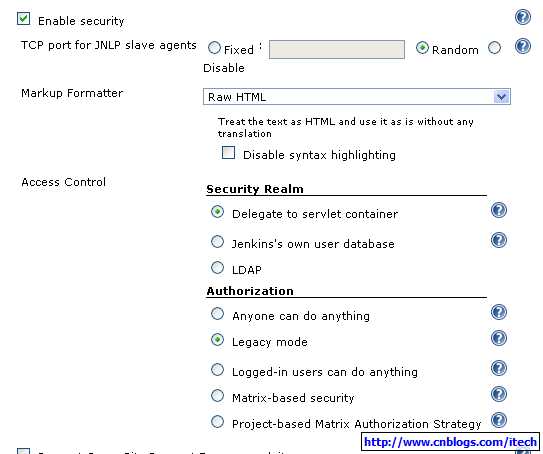543x454 pixels.
Task: Open help for Logged-in users can do anything
Action: 499,368
